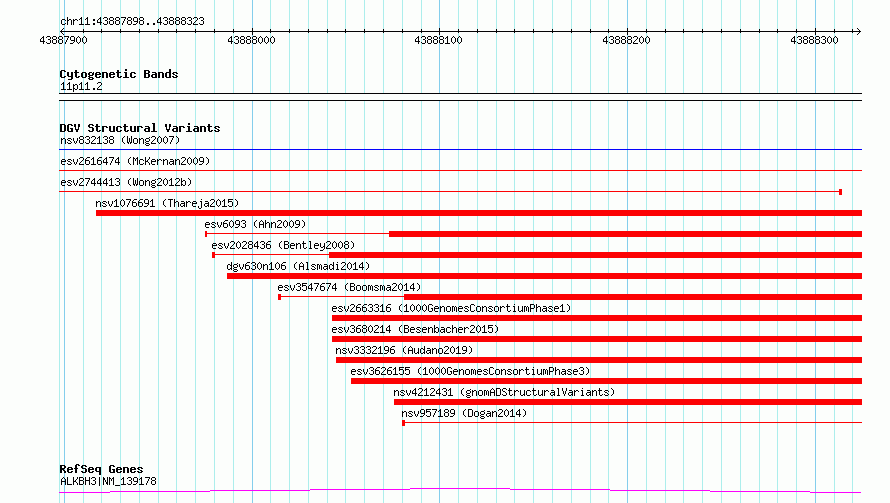
Task: Select the 43888100 ruler coordinate
Action: coord(439,40)
